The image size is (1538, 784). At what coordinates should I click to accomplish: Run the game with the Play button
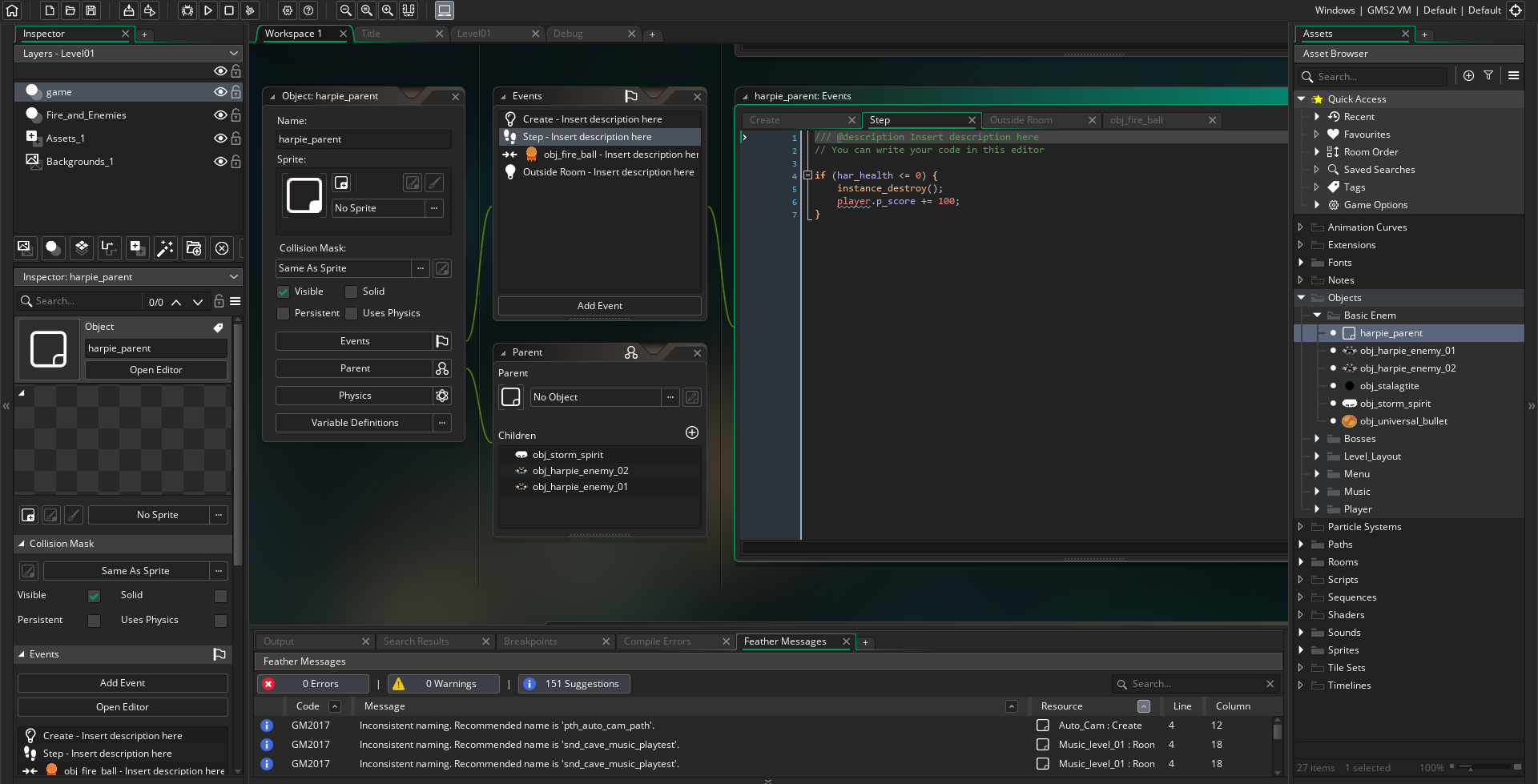click(207, 10)
